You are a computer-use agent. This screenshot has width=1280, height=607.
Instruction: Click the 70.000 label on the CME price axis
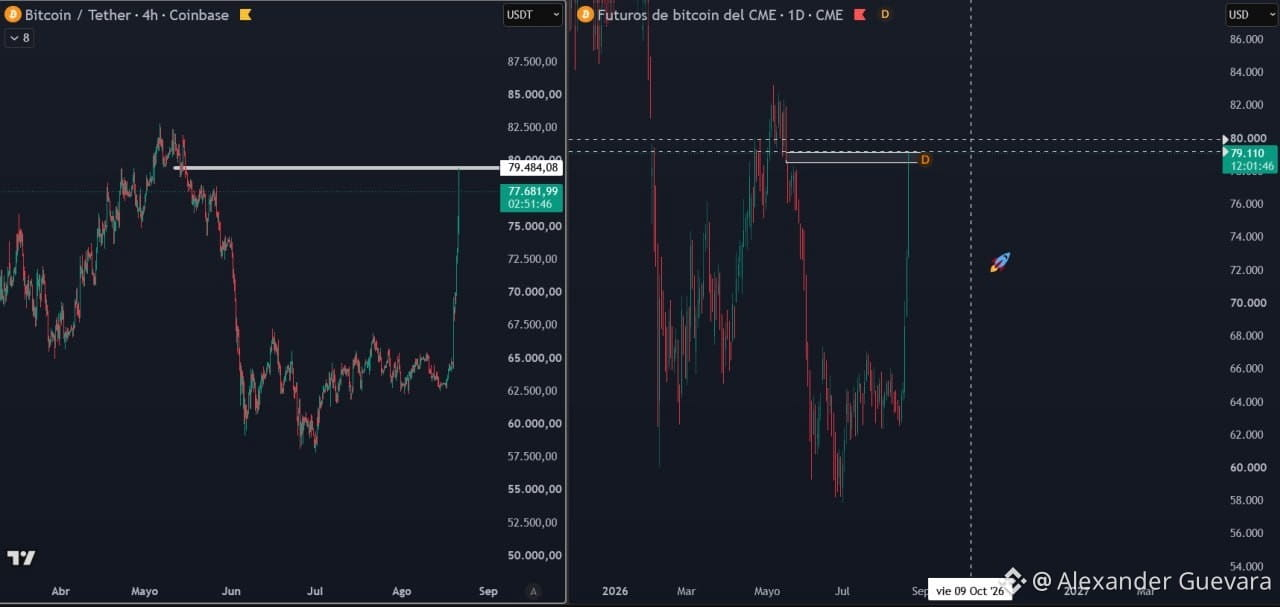1248,304
